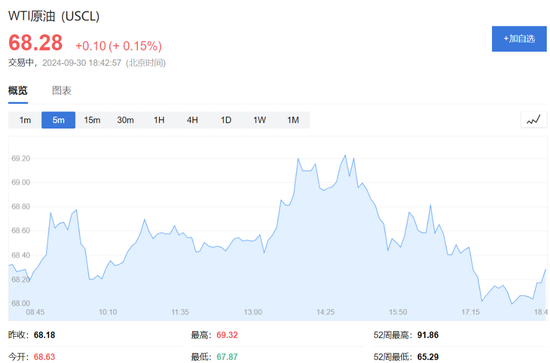
Task: Open the 图表 tab
Action: (62, 90)
